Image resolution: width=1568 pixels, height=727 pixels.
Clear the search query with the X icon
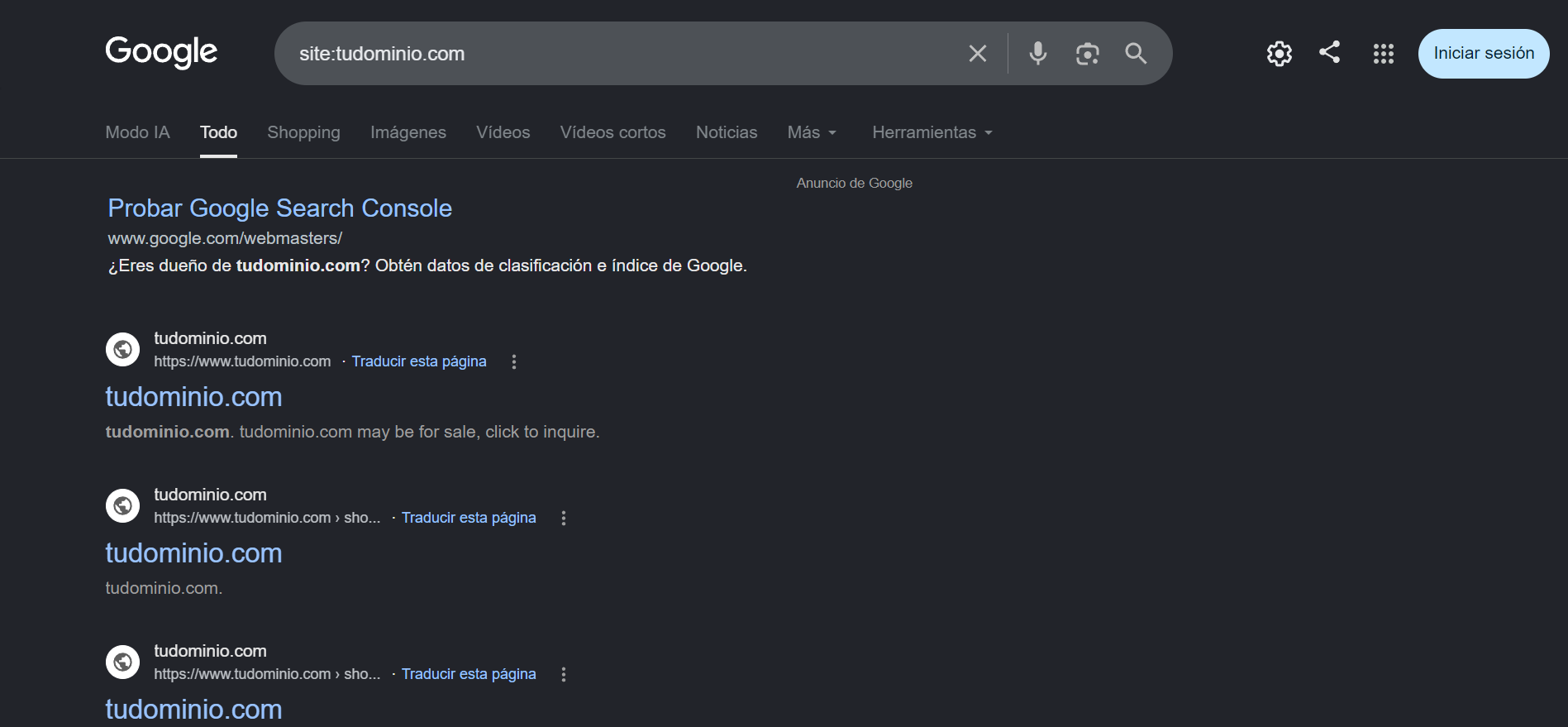(978, 54)
